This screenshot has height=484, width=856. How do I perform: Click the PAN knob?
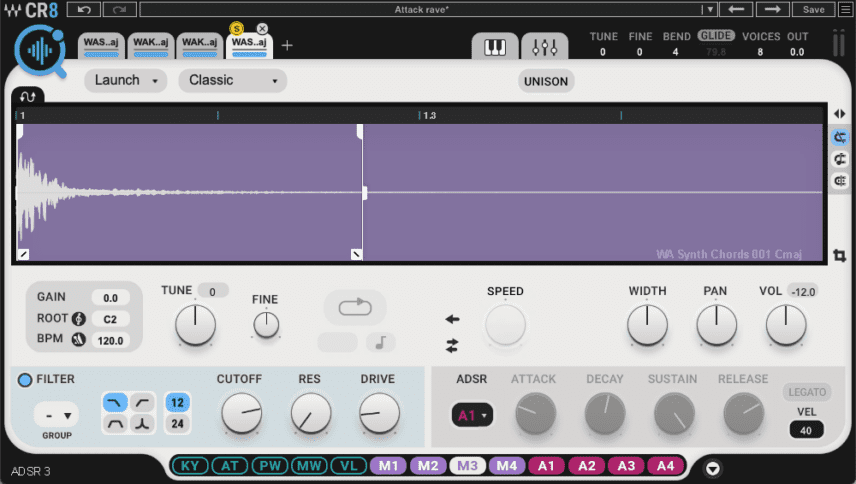[x=716, y=325]
